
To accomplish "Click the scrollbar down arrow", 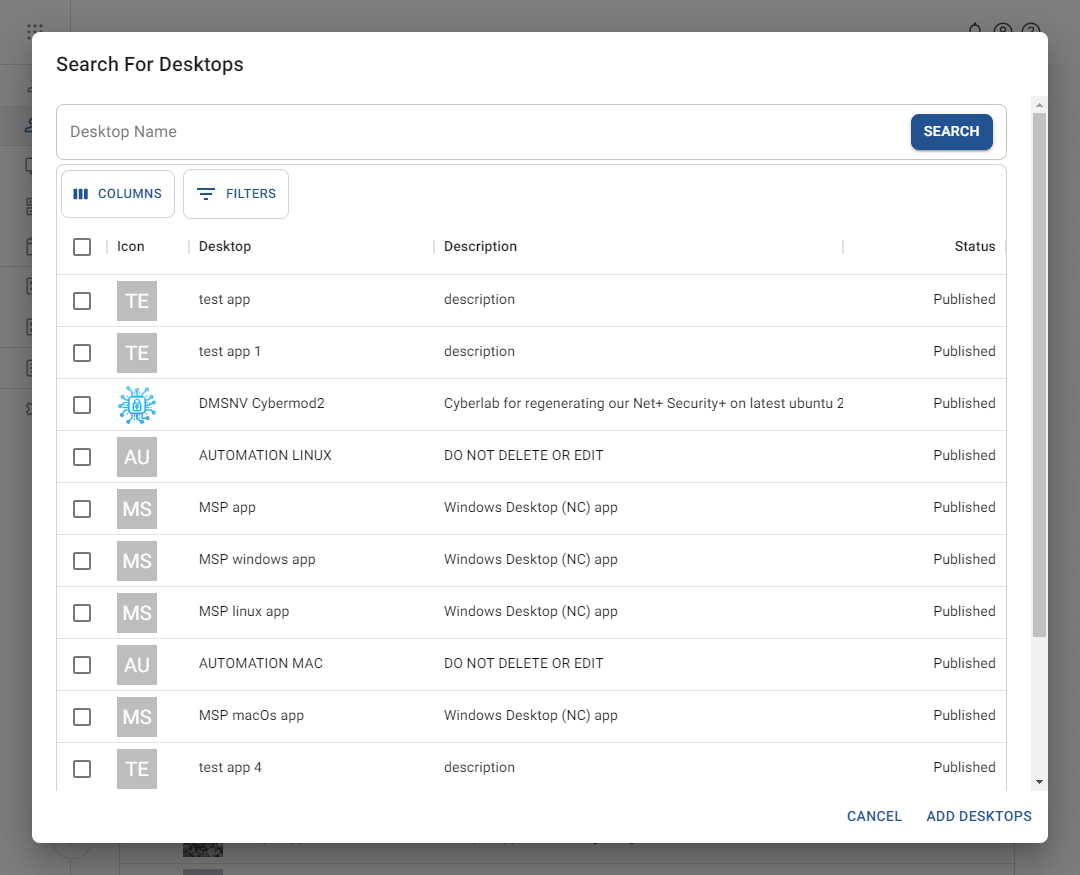I will pyautogui.click(x=1039, y=781).
